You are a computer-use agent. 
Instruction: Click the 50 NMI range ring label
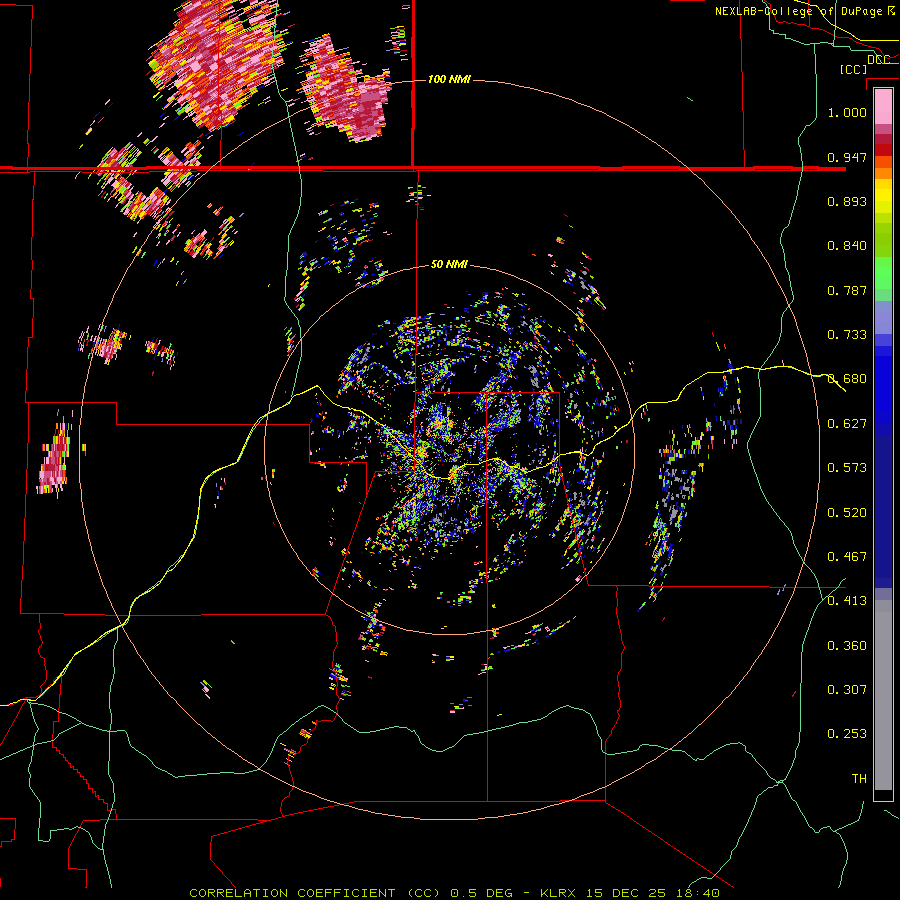(x=449, y=264)
